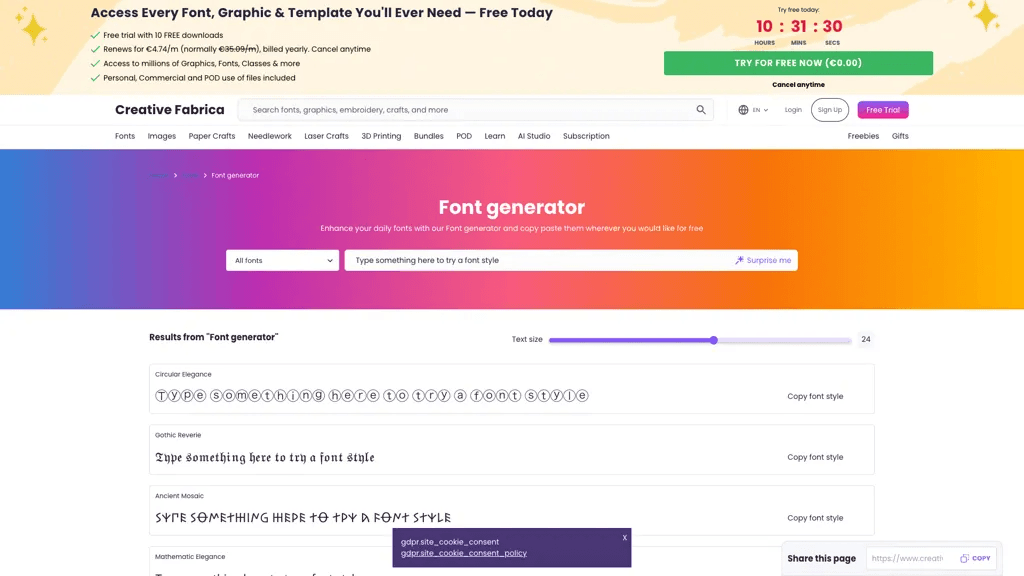Click the Surprise me magic wand icon
The width and height of the screenshot is (1024, 576).
(x=739, y=260)
